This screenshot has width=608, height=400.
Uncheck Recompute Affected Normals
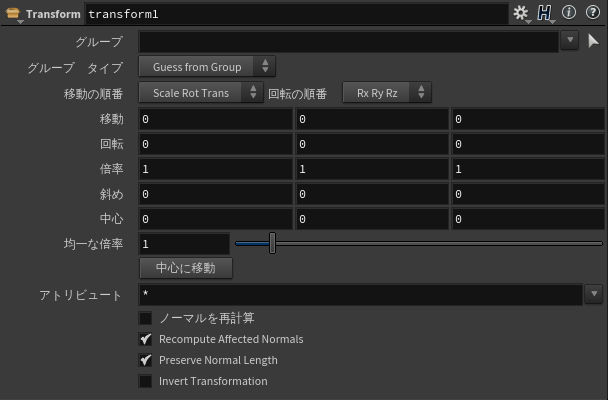click(146, 339)
